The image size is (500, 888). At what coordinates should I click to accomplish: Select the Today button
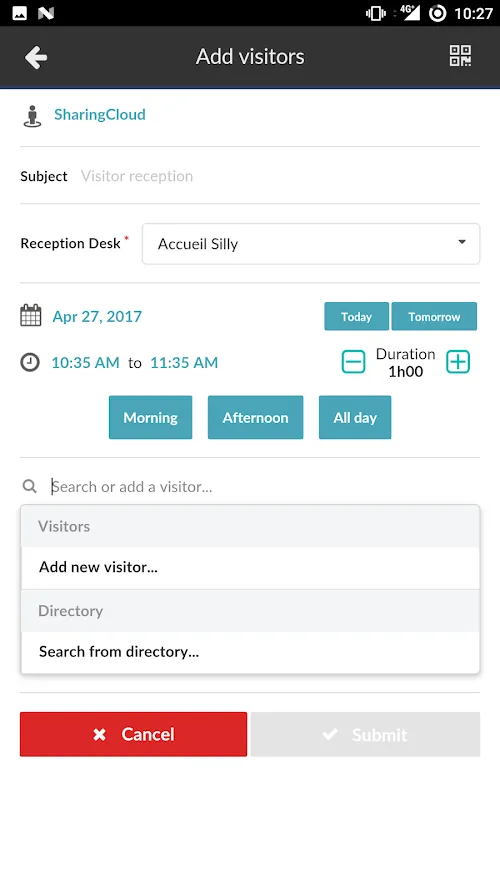point(356,317)
